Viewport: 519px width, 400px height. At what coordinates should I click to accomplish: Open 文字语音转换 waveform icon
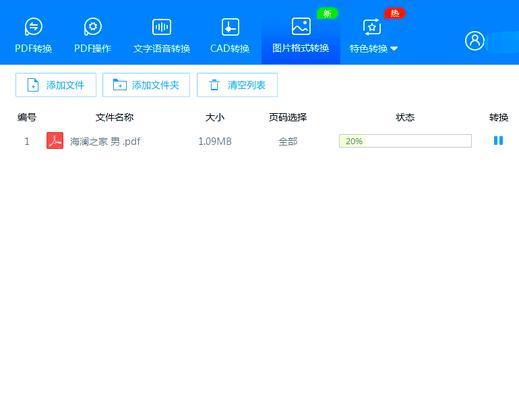click(x=162, y=27)
